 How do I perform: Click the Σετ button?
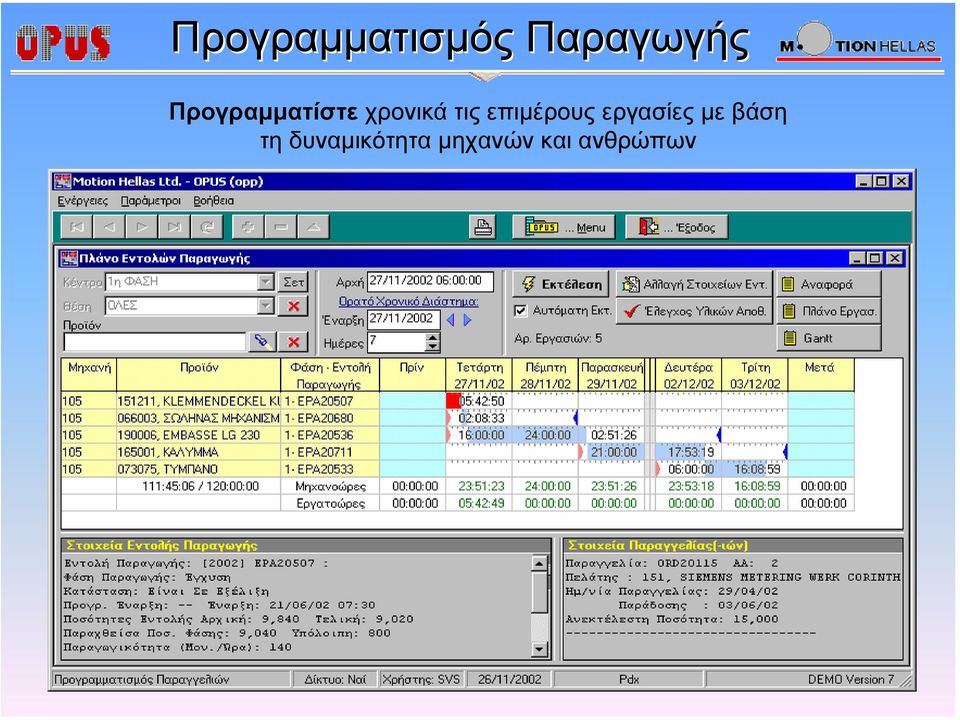(293, 282)
